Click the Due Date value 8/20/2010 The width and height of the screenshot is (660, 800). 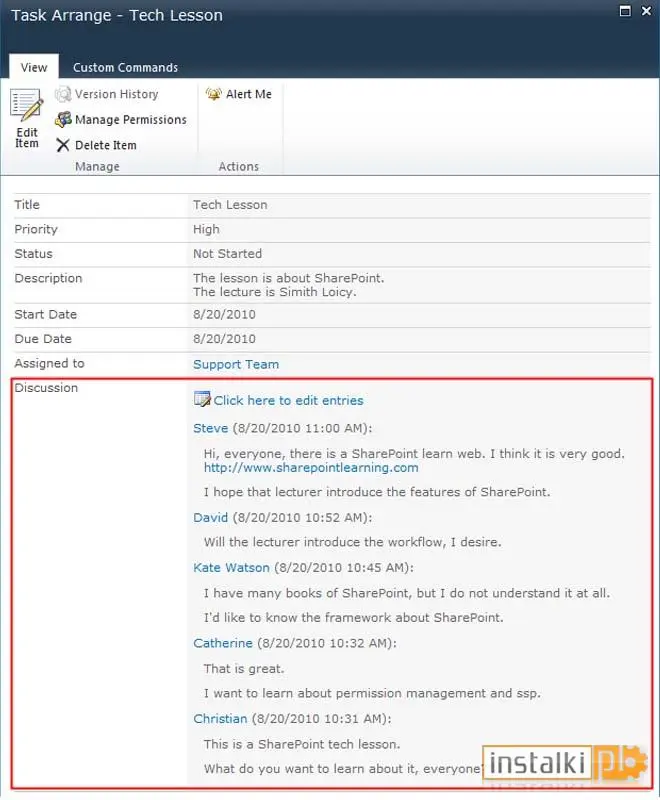(x=224, y=339)
